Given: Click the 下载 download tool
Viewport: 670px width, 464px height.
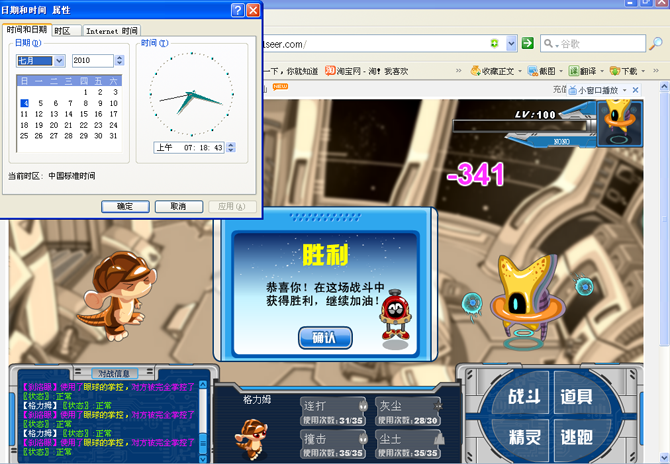Looking at the screenshot, I should (623, 71).
